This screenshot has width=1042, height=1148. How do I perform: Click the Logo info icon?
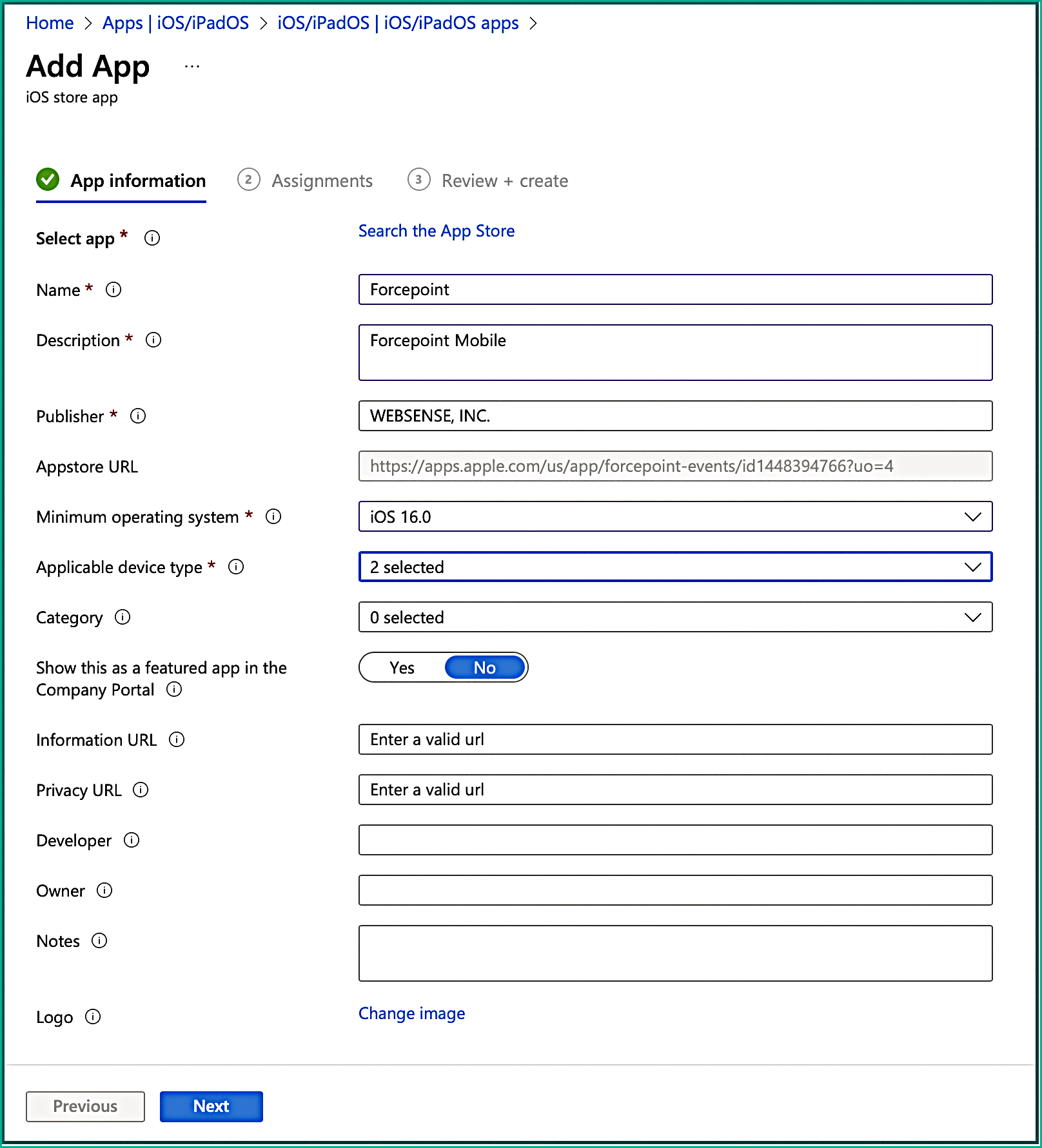coord(93,1017)
